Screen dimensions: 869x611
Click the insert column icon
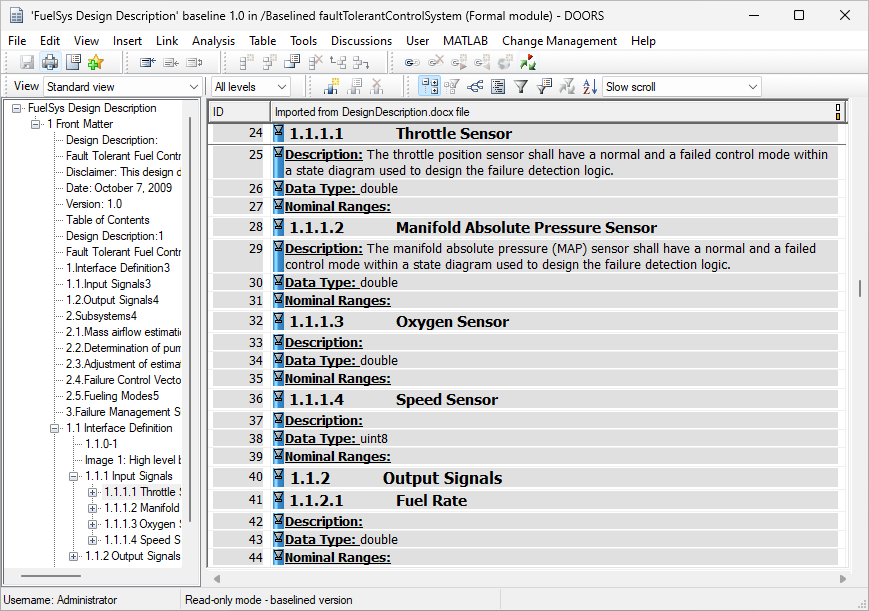coord(331,86)
